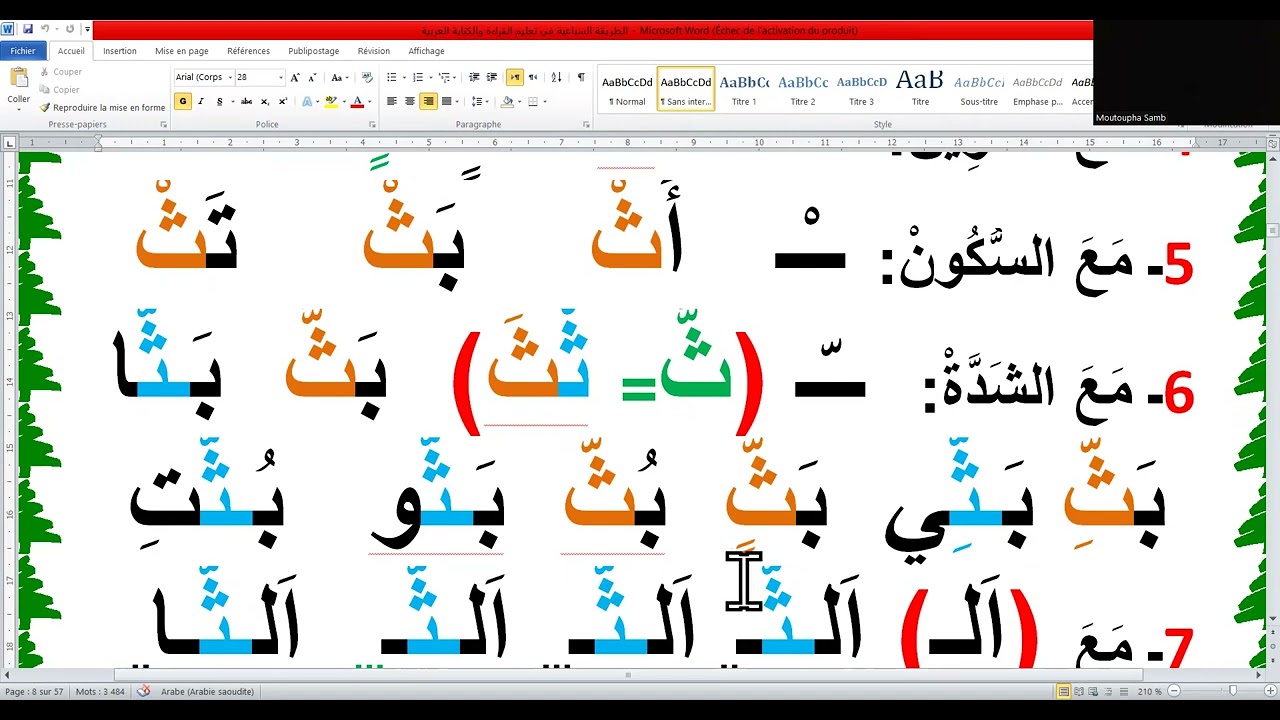1280x720 pixels.
Task: Open the font name Arial dropdown
Action: point(230,77)
